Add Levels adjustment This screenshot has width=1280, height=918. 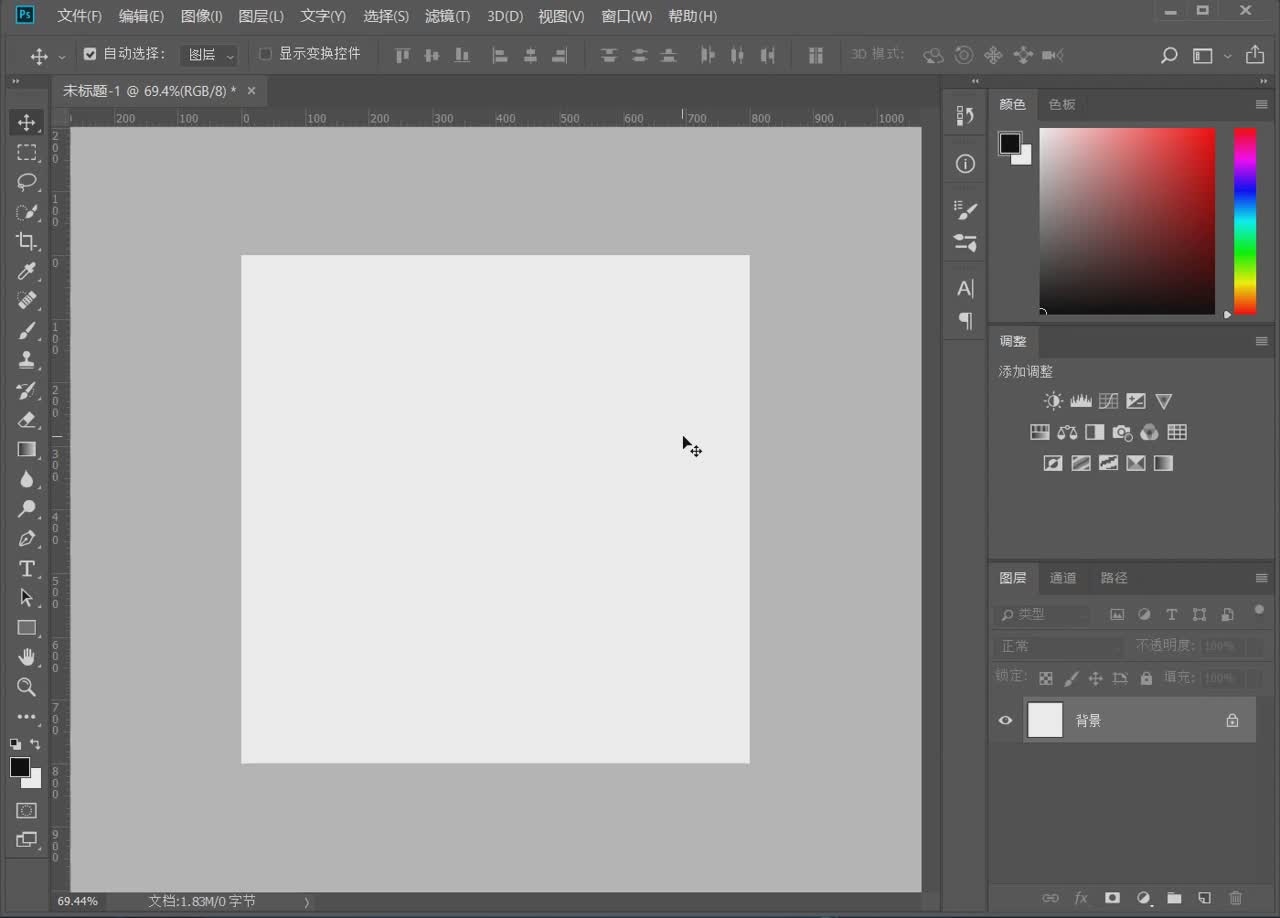pyautogui.click(x=1081, y=401)
